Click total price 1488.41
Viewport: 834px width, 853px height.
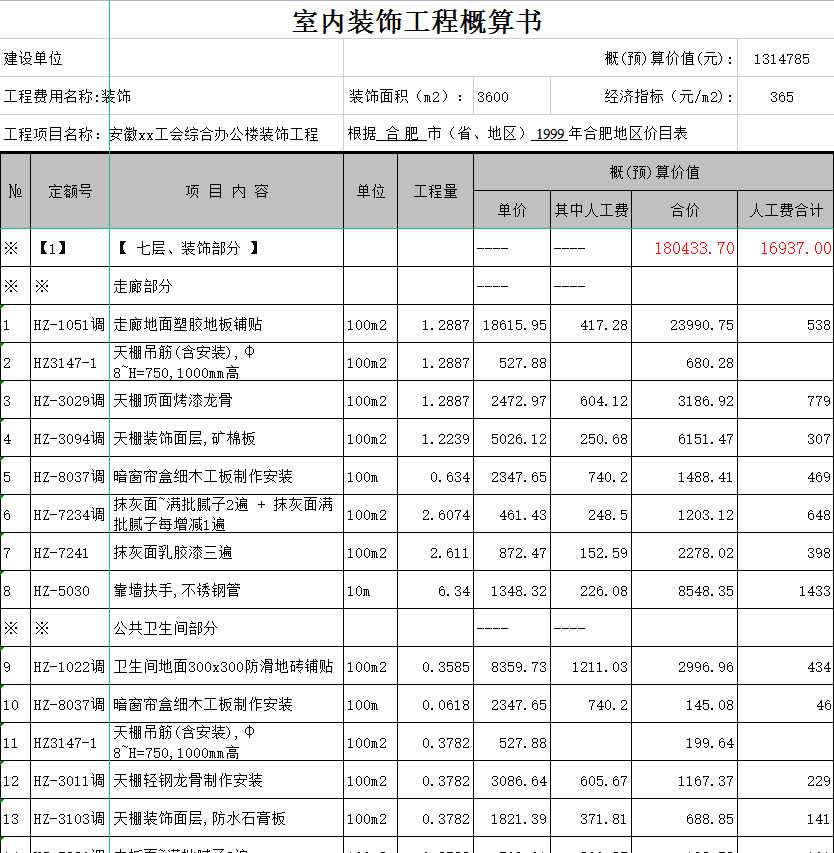(706, 477)
